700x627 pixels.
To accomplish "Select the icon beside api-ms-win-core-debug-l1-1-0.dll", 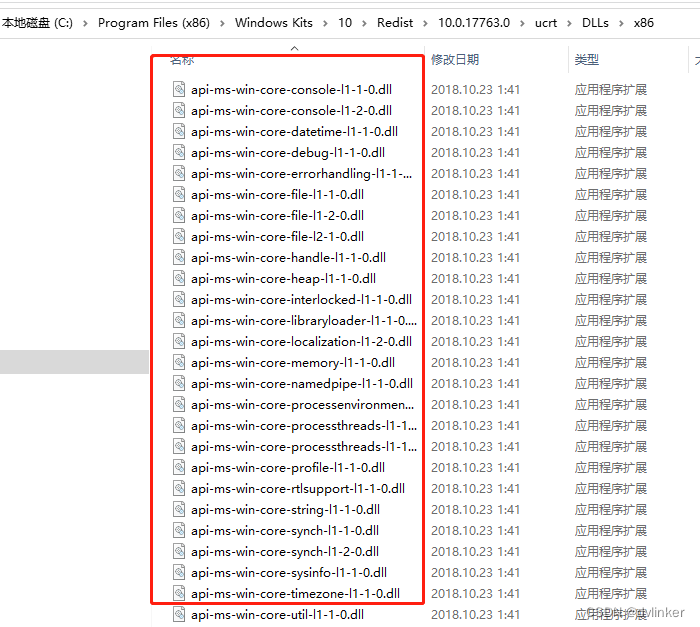I will [179, 152].
